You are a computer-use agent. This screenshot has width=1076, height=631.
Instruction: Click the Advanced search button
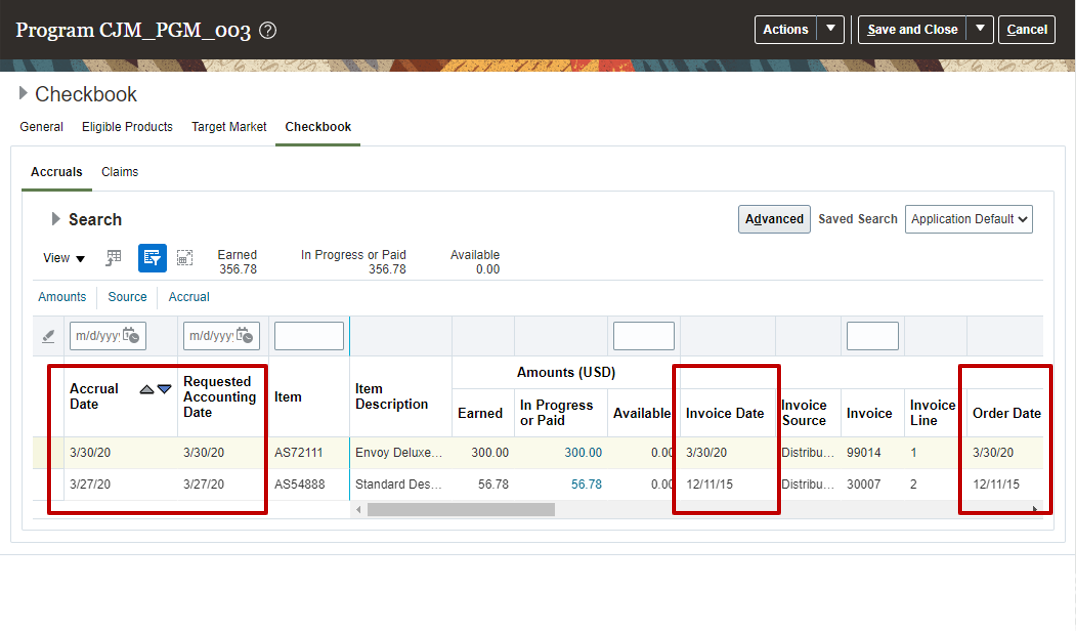(774, 218)
